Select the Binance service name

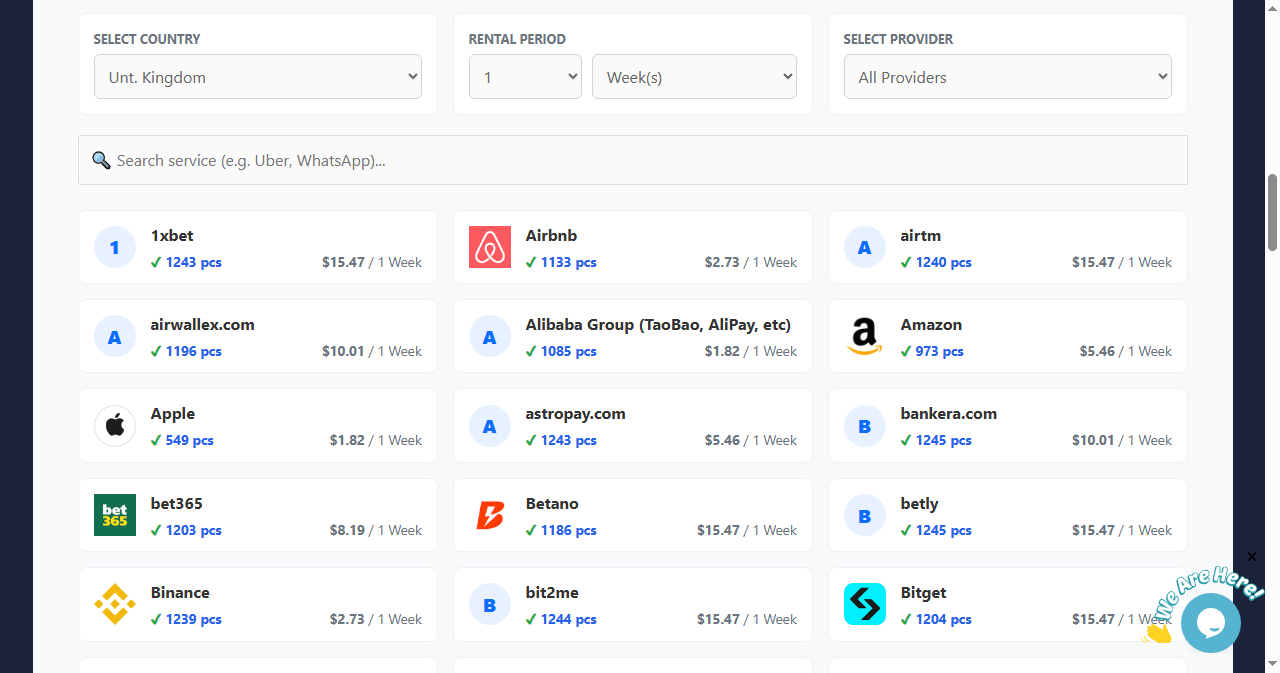click(x=180, y=593)
